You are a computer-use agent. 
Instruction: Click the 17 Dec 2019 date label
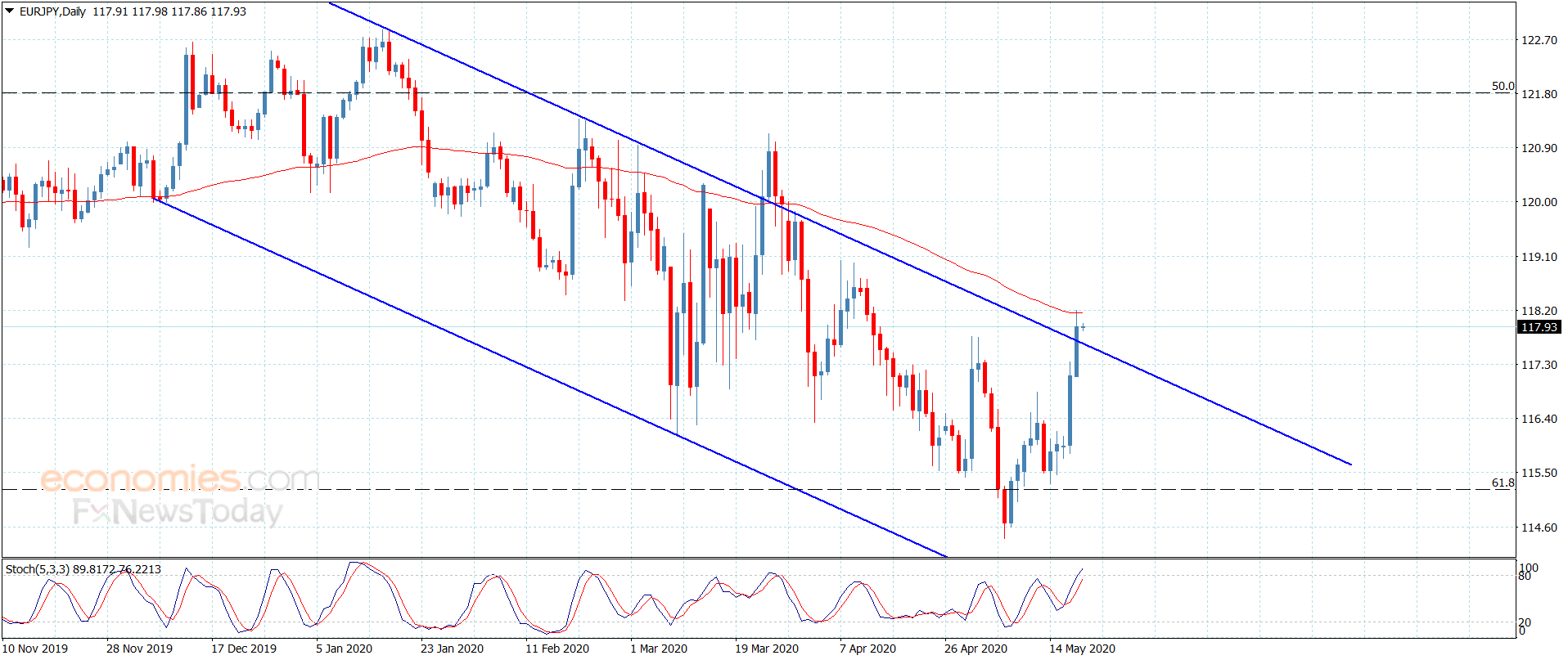point(244,649)
